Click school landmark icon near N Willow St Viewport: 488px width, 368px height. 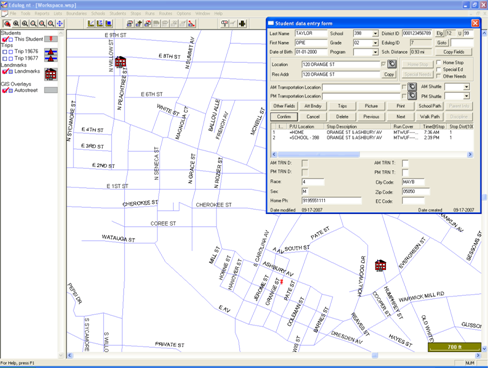[x=120, y=62]
